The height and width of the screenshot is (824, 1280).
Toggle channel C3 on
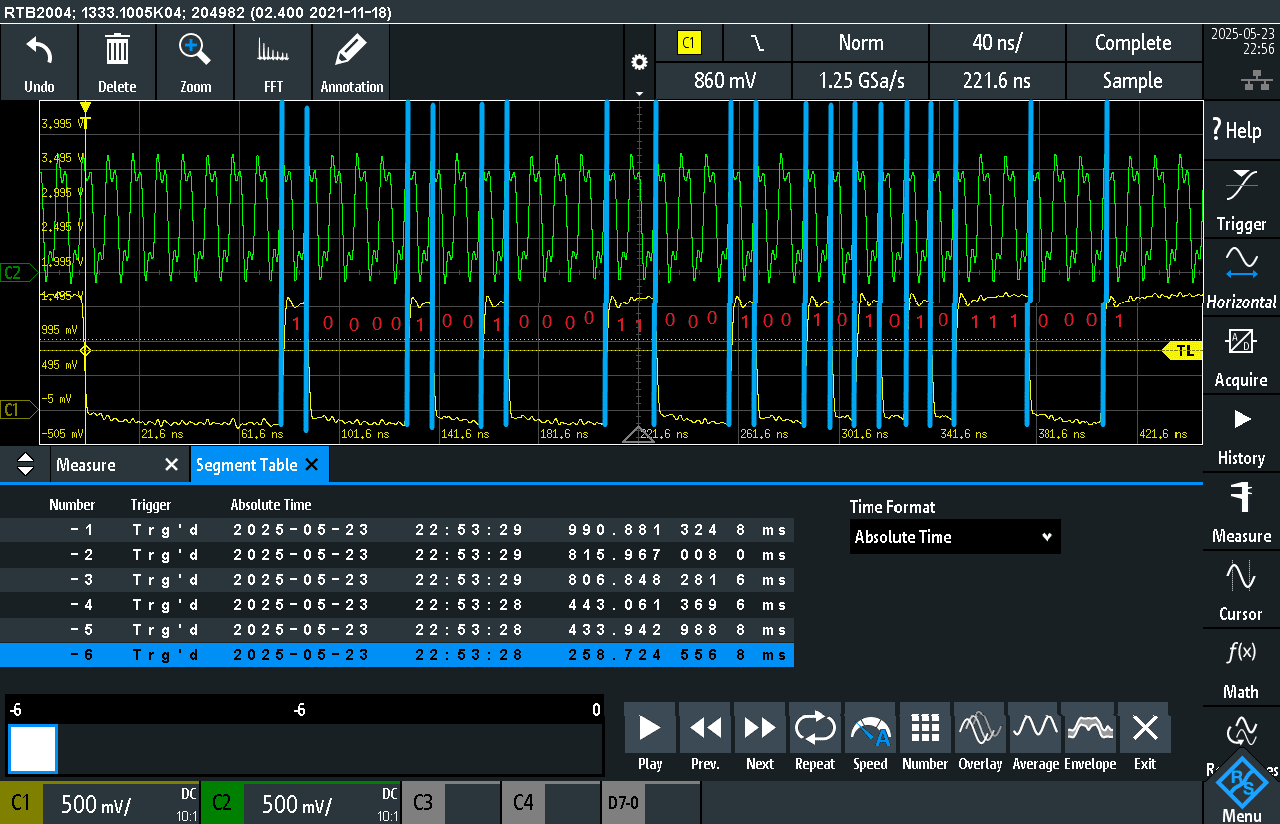pos(450,803)
